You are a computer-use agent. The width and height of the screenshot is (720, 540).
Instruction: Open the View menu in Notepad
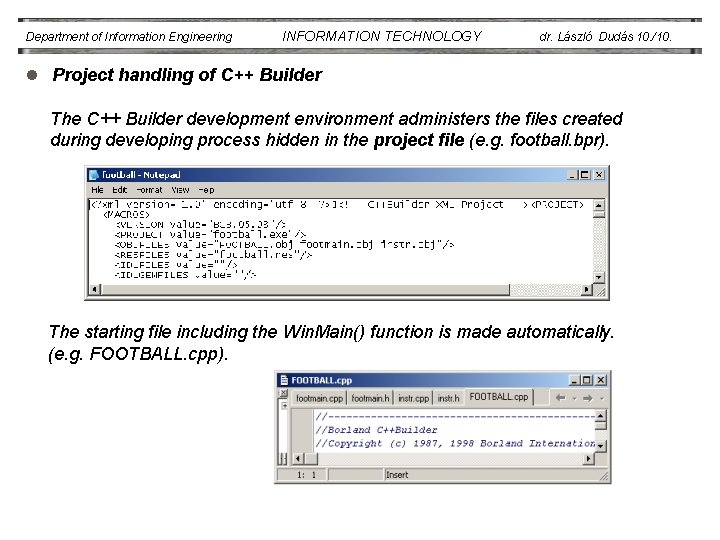pyautogui.click(x=180, y=190)
